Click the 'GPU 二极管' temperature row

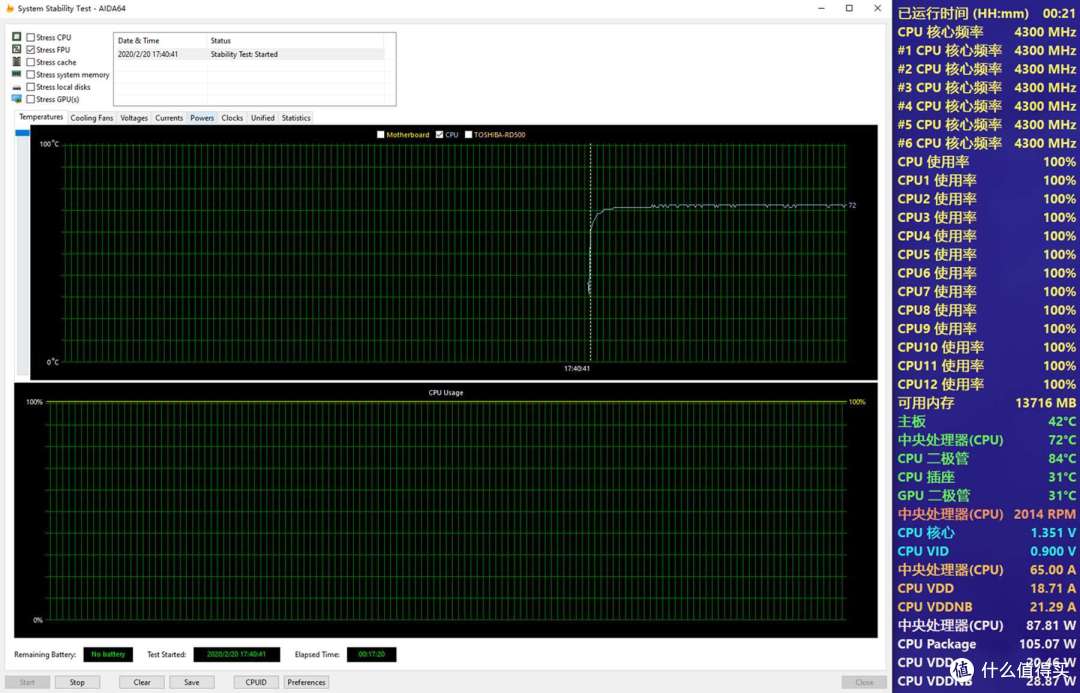tap(986, 495)
